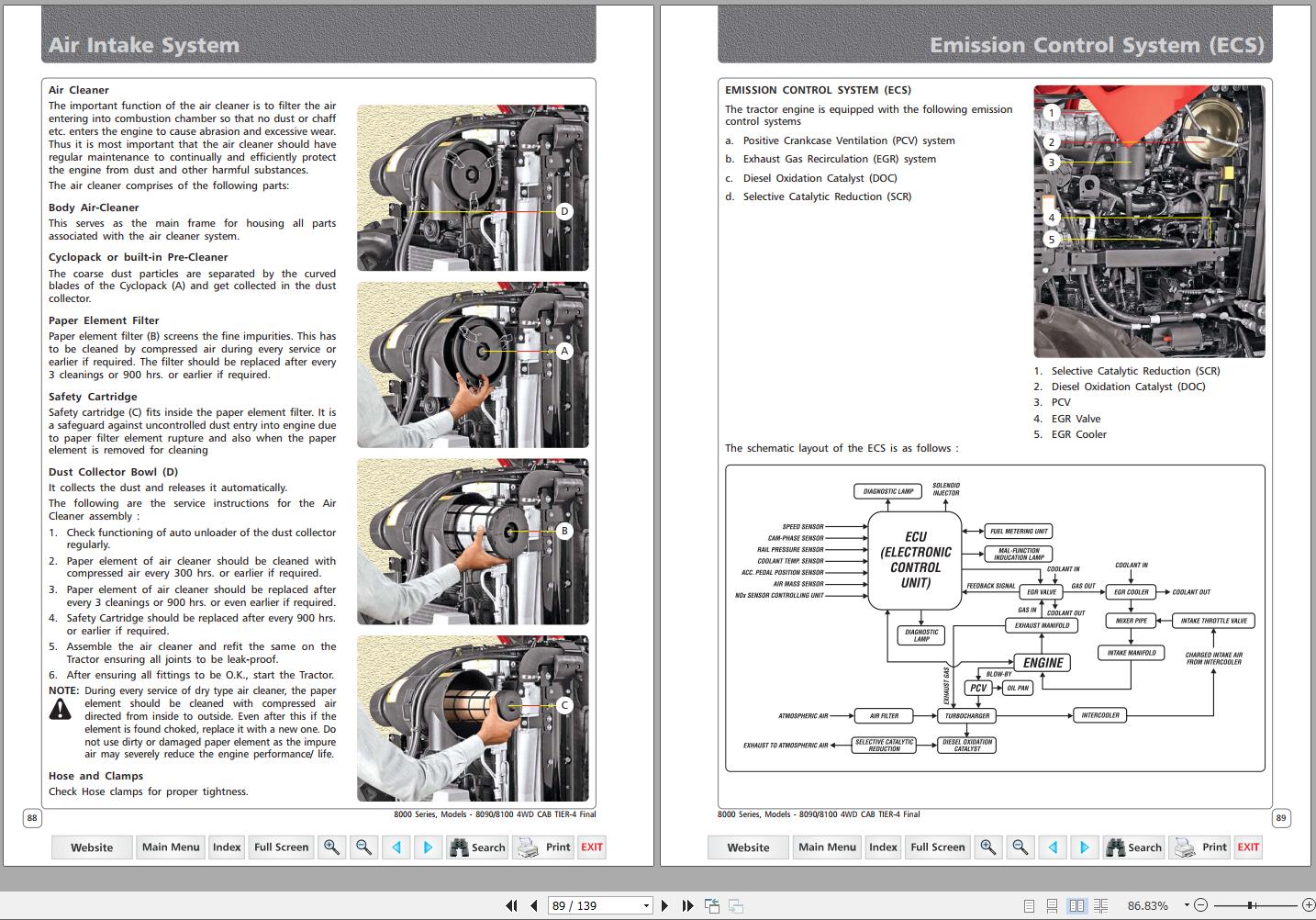Jump to last page in bottom bar
This screenshot has width=1316, height=920.
[x=687, y=905]
